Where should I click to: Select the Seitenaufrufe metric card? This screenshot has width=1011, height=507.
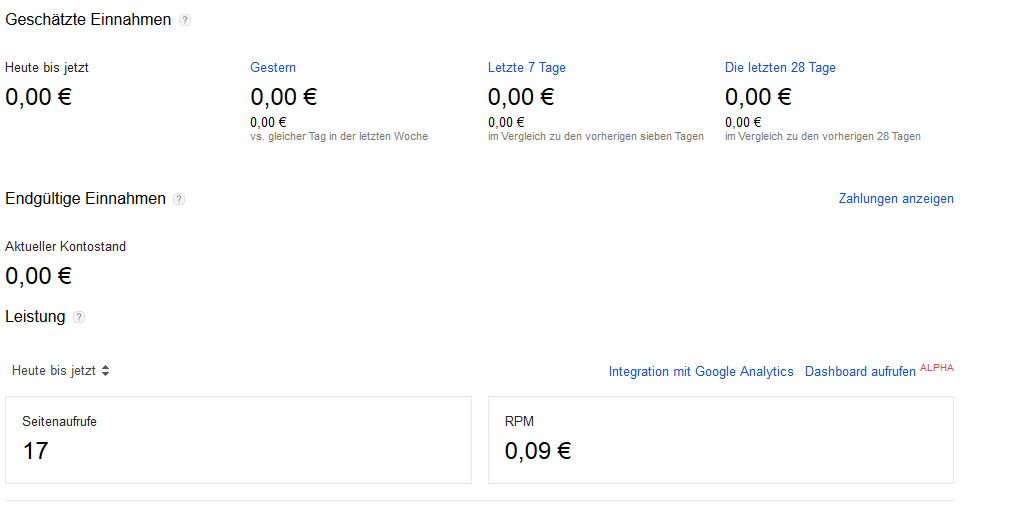click(238, 440)
